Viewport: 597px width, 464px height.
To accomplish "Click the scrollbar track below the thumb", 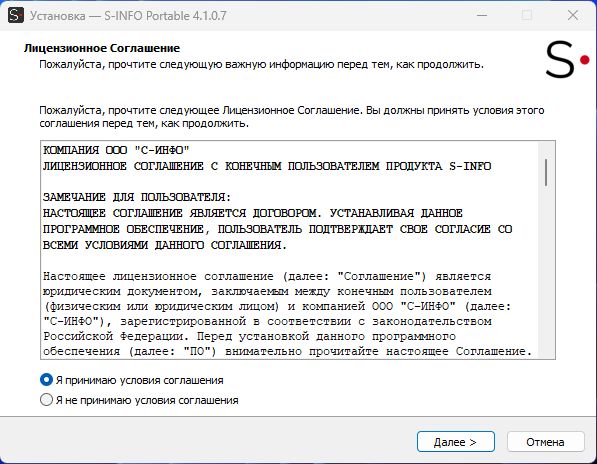I will point(546,272).
